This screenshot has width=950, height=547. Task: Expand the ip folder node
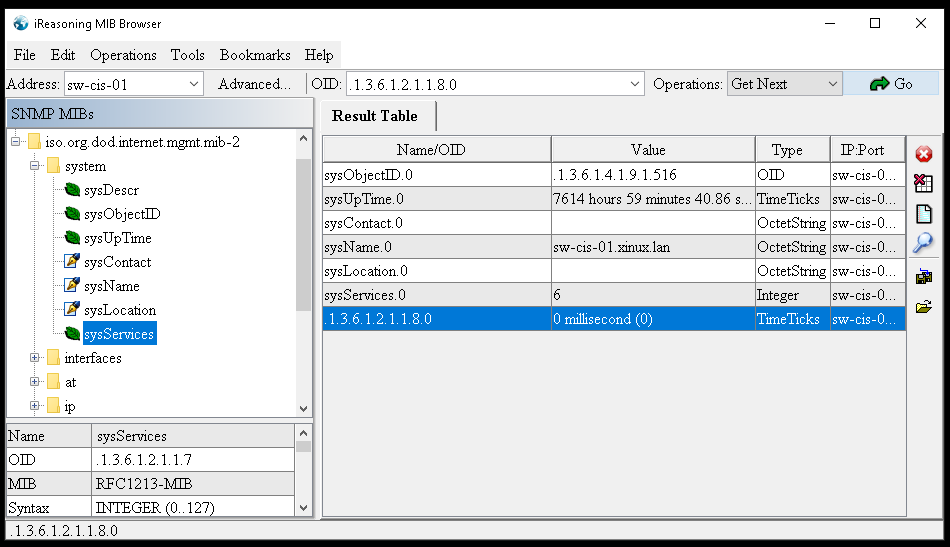point(35,406)
